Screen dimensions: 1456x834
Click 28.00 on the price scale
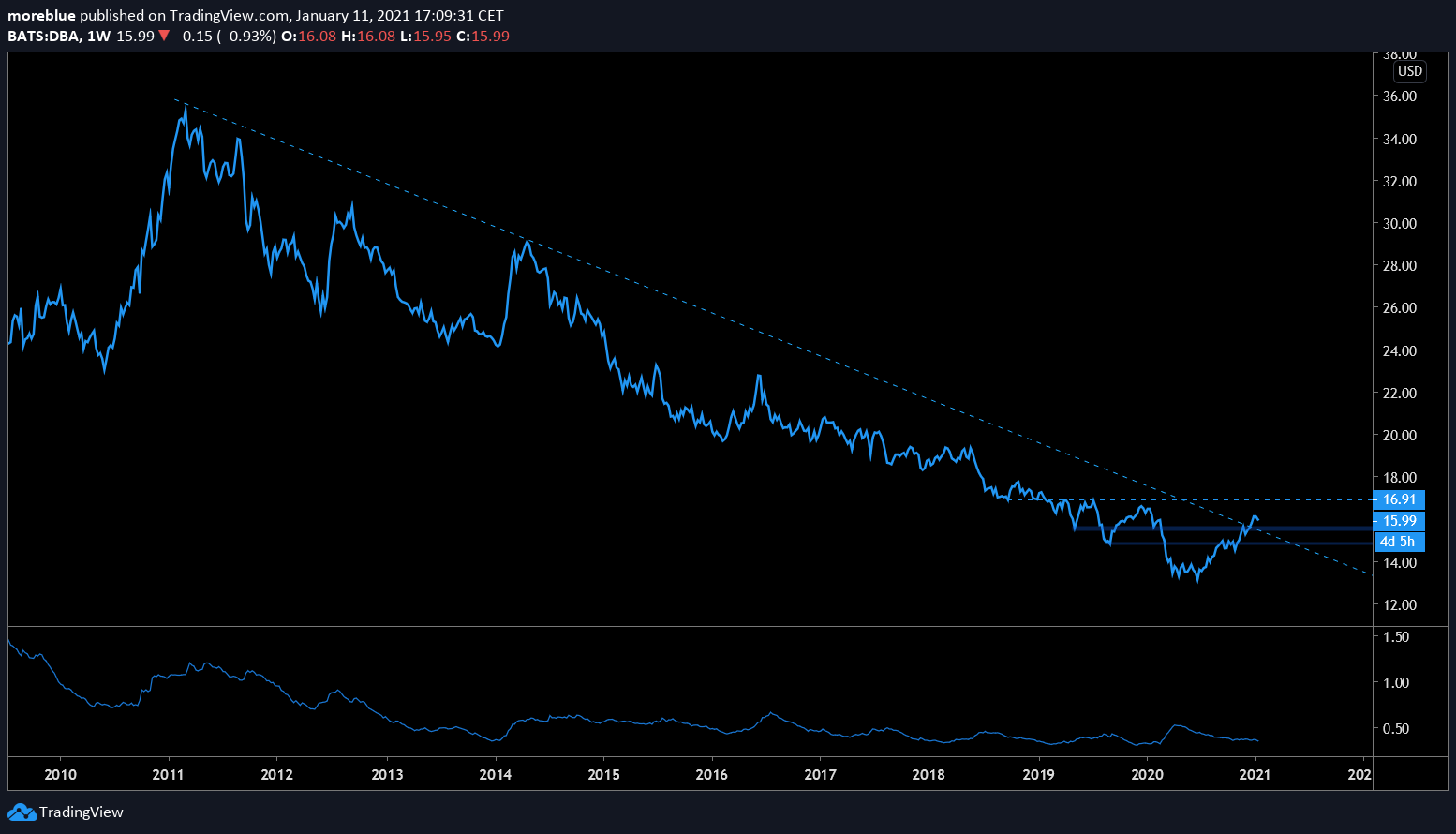pos(1400,266)
